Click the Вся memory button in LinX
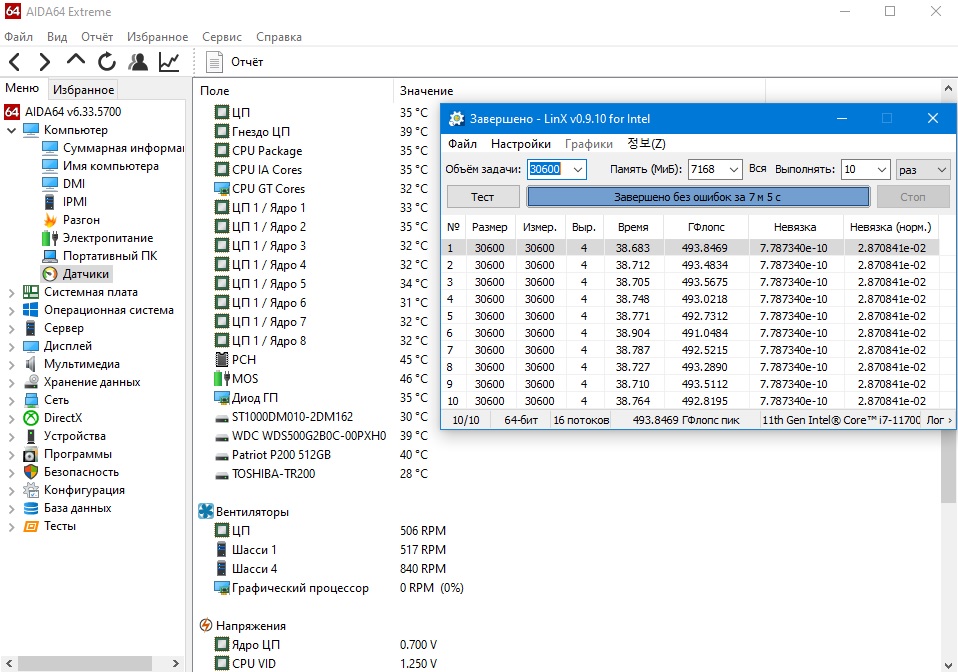Image resolution: width=958 pixels, height=672 pixels. [x=757, y=169]
